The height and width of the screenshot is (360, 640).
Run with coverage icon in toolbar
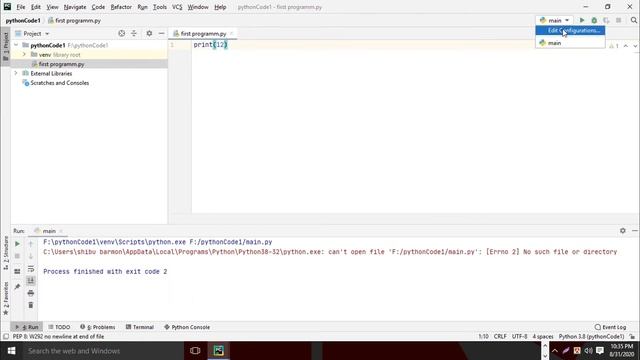click(606, 20)
